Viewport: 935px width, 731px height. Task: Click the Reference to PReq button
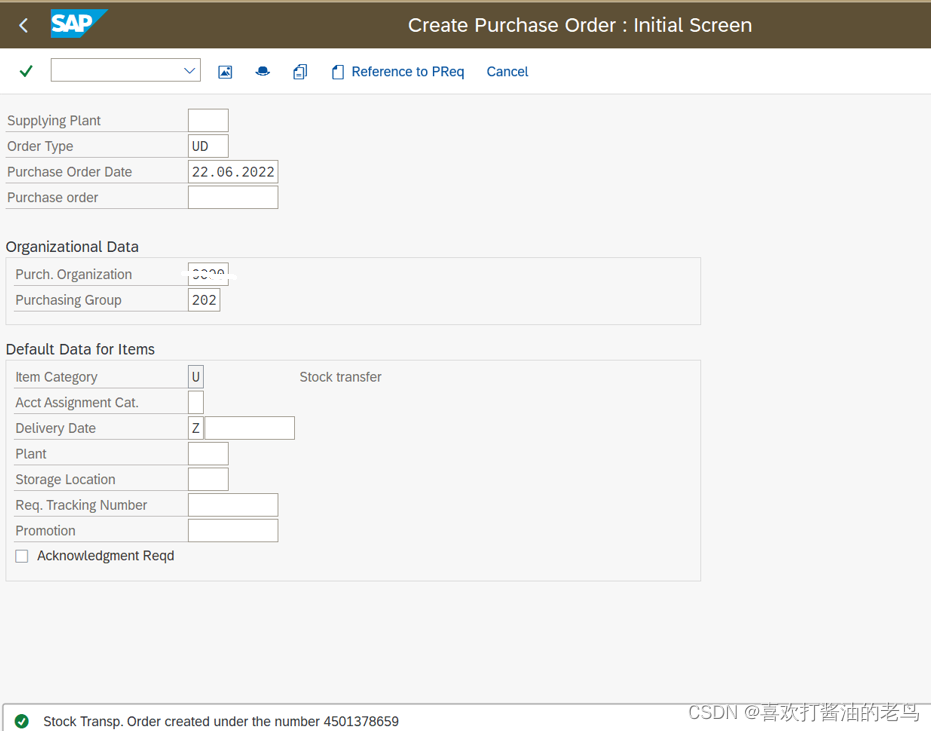[x=398, y=72]
